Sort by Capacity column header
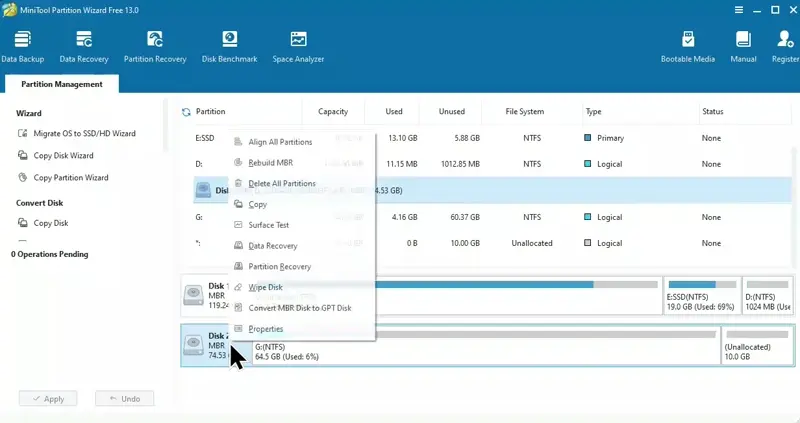This screenshot has height=423, width=800. tap(333, 111)
